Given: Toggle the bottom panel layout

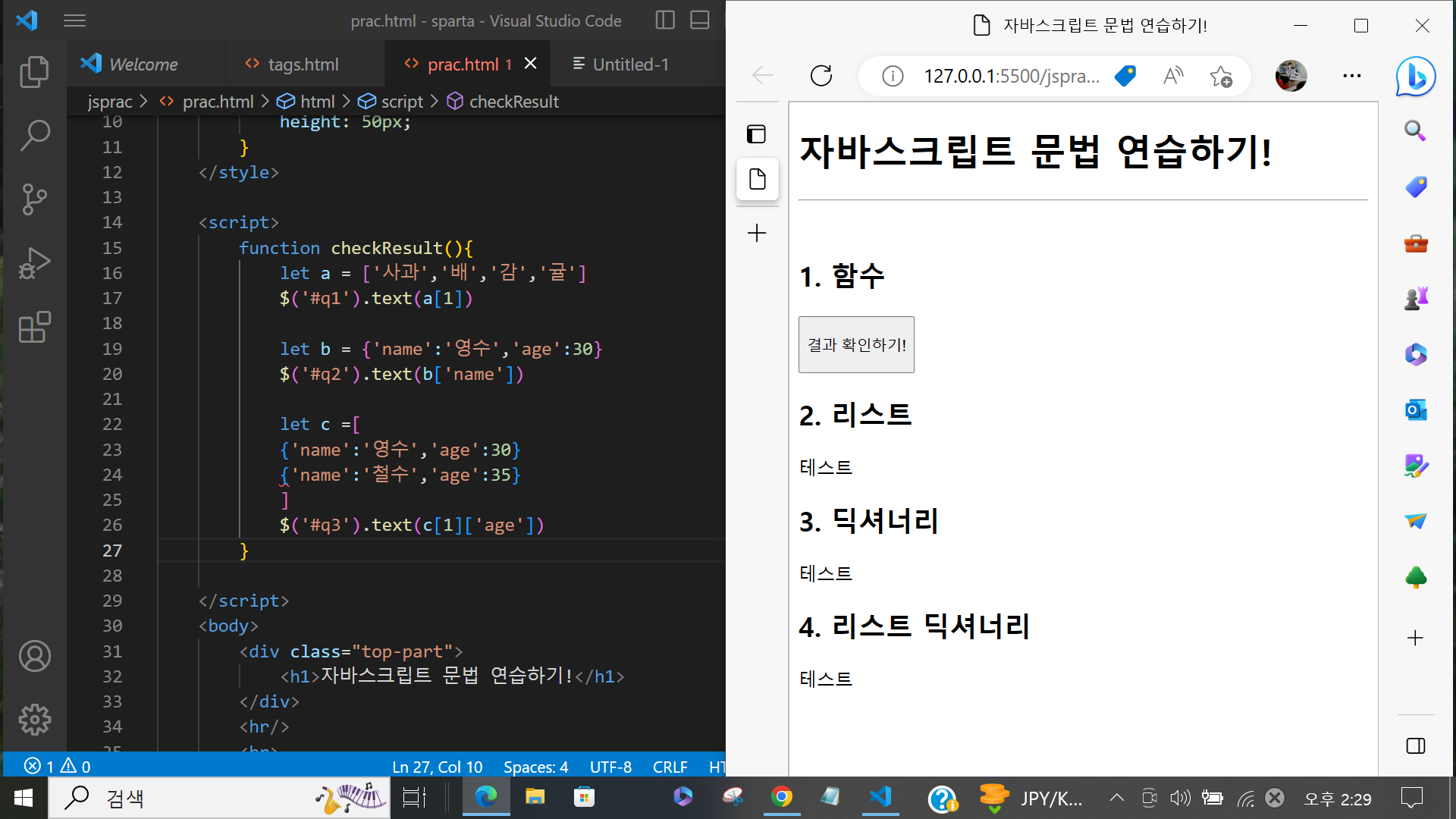Looking at the screenshot, I should coord(700,20).
